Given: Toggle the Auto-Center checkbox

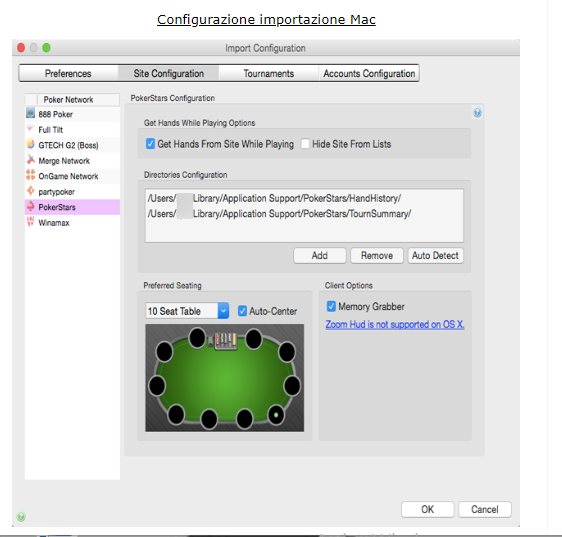Looking at the screenshot, I should [242, 311].
